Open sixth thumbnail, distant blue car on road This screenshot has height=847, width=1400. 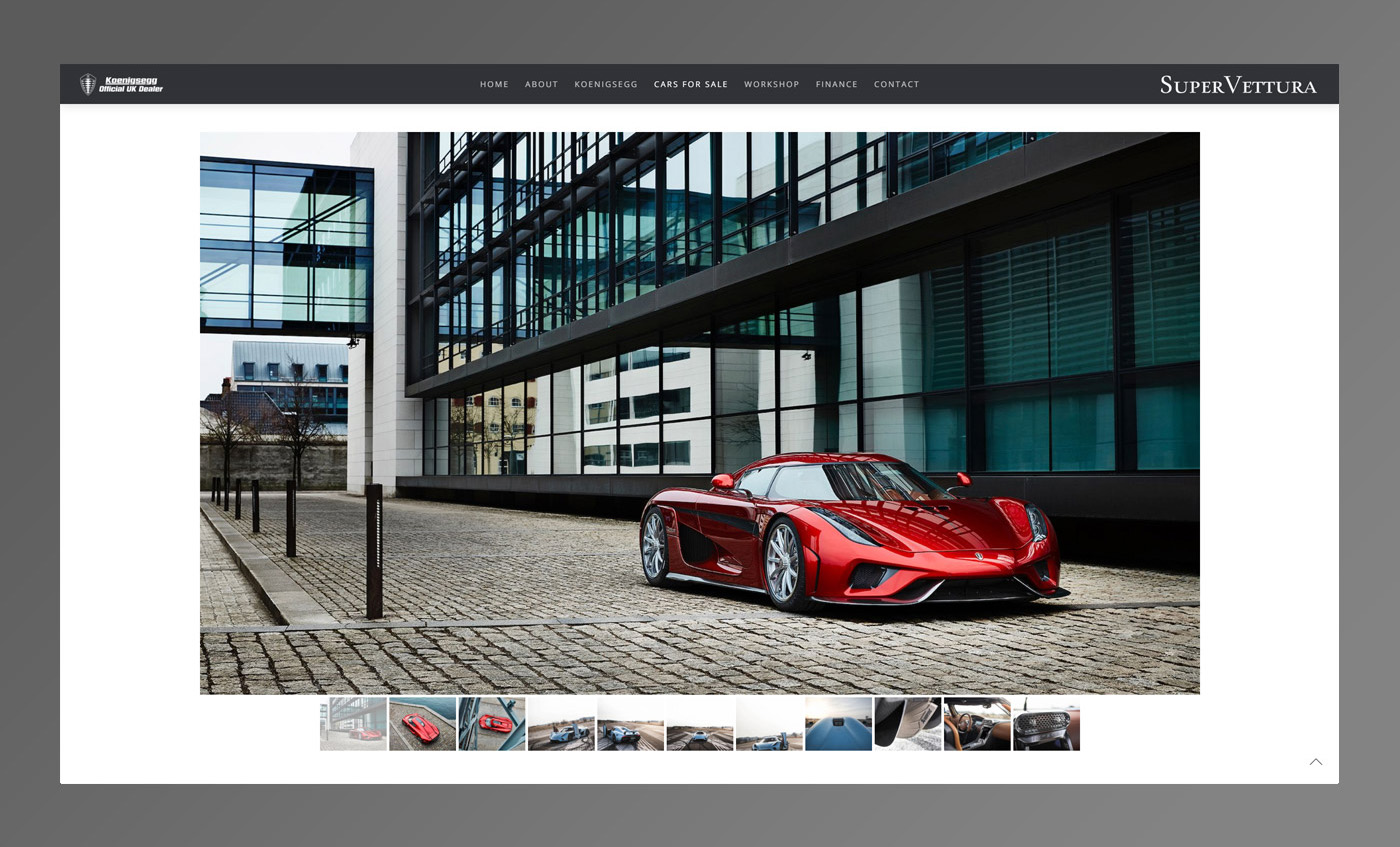[x=700, y=724]
